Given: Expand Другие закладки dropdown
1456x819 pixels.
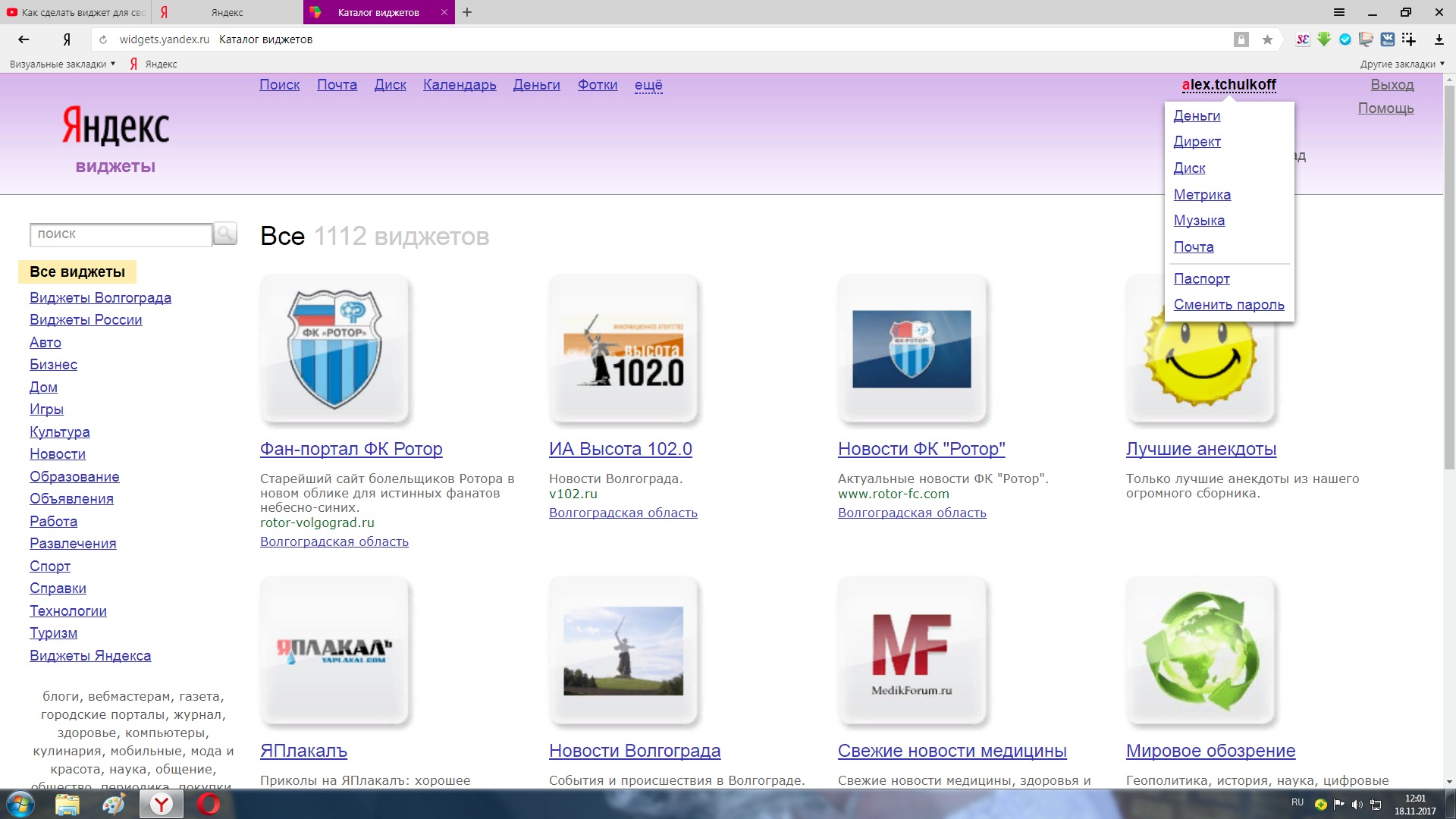Looking at the screenshot, I should pos(1402,64).
